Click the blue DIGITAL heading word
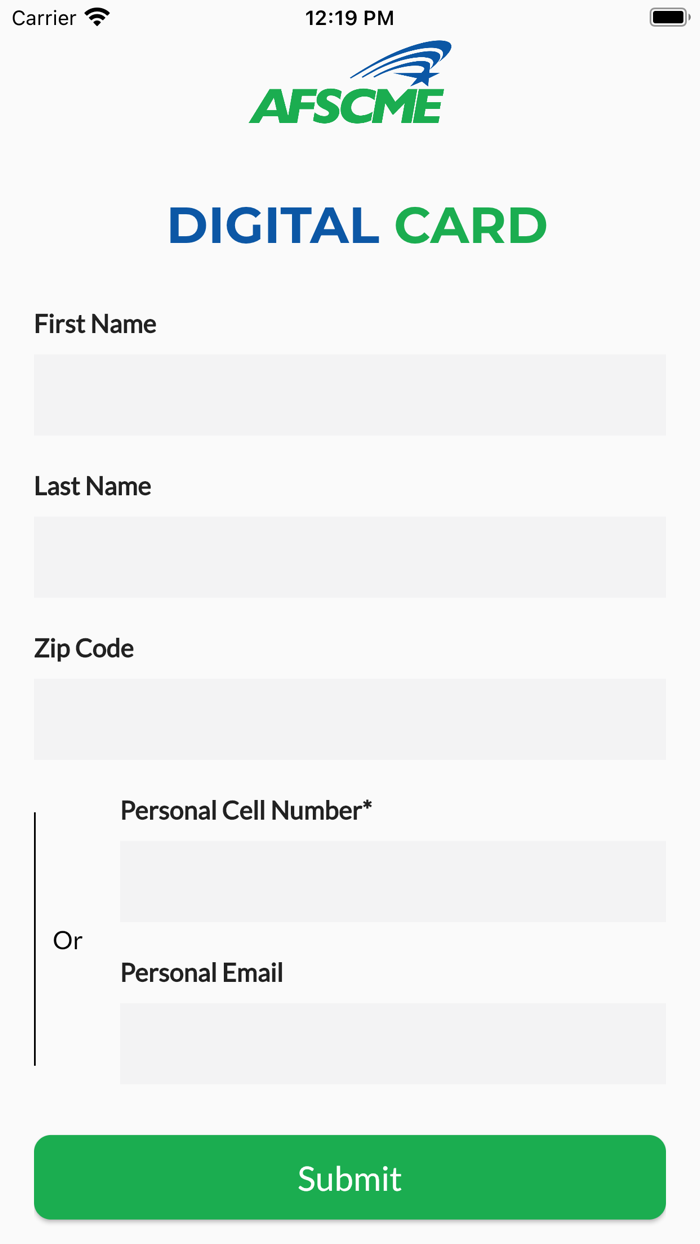 click(x=273, y=226)
